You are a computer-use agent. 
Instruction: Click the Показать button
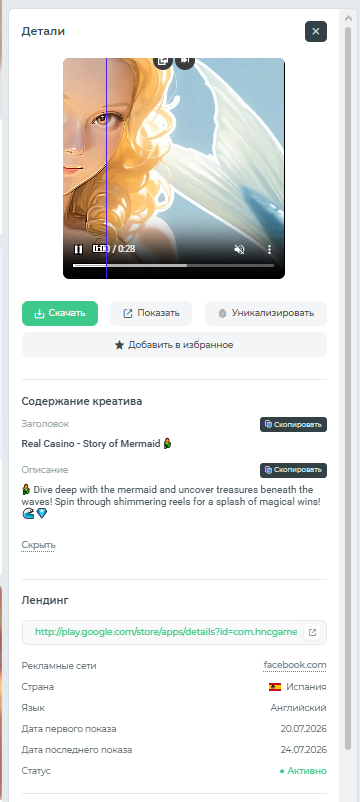coord(151,314)
